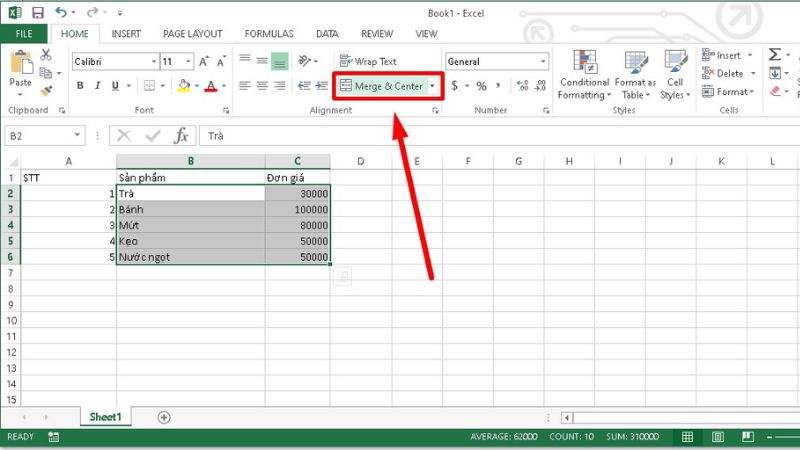
Task: Add a new sheet with plus icon
Action: pos(164,417)
